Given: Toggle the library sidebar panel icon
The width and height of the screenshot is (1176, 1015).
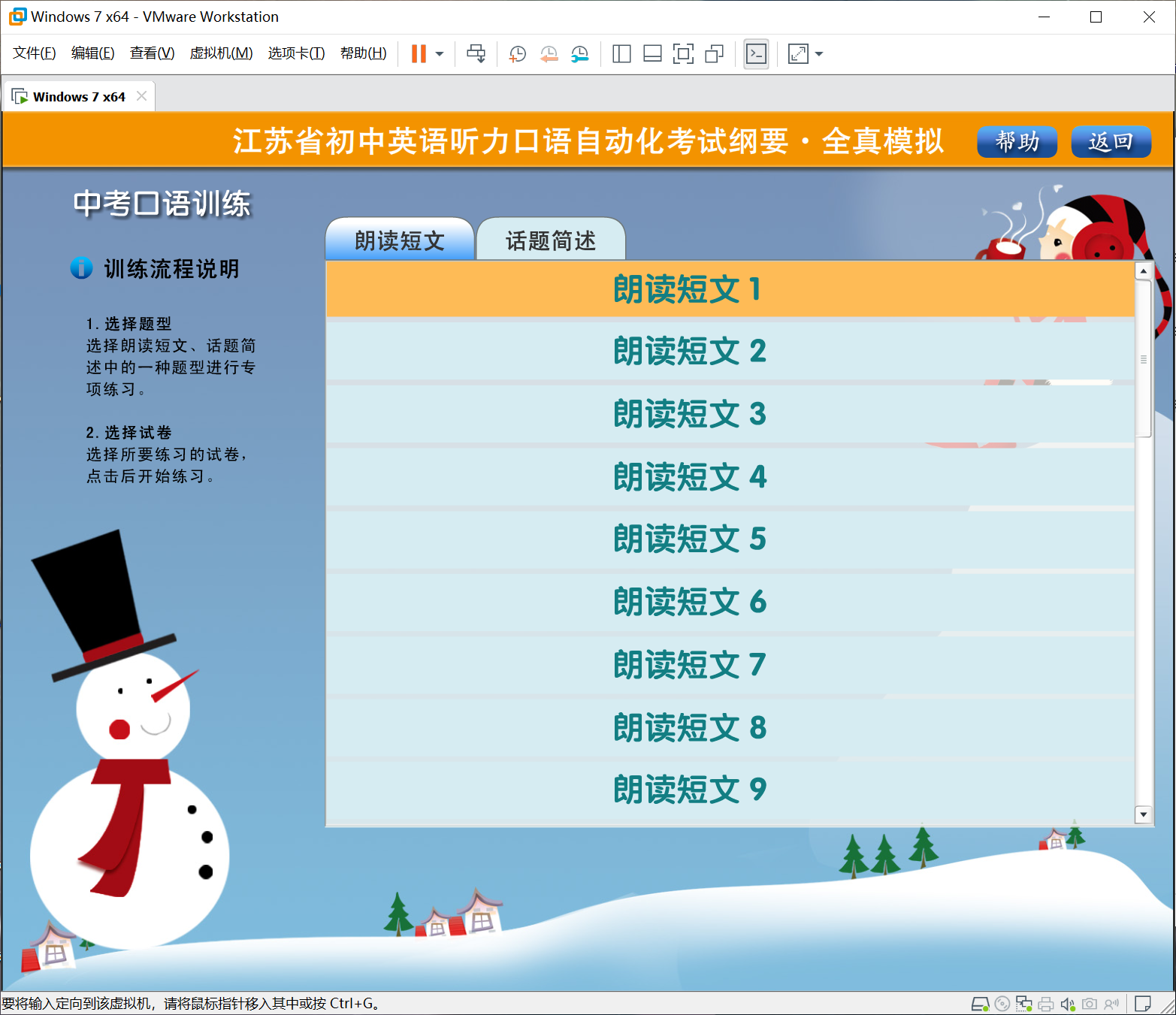Looking at the screenshot, I should pos(621,54).
